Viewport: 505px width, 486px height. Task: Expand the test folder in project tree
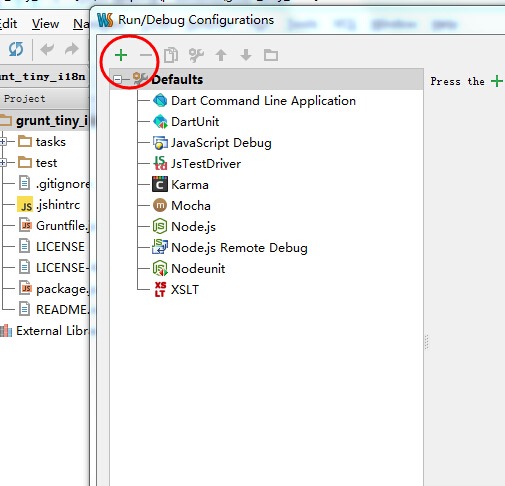(x=3, y=163)
